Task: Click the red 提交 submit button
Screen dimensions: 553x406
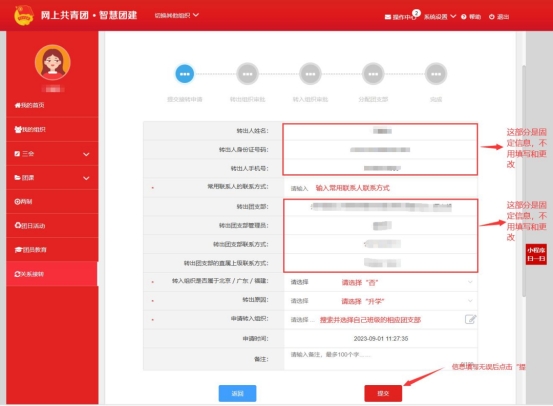Action: (383, 393)
